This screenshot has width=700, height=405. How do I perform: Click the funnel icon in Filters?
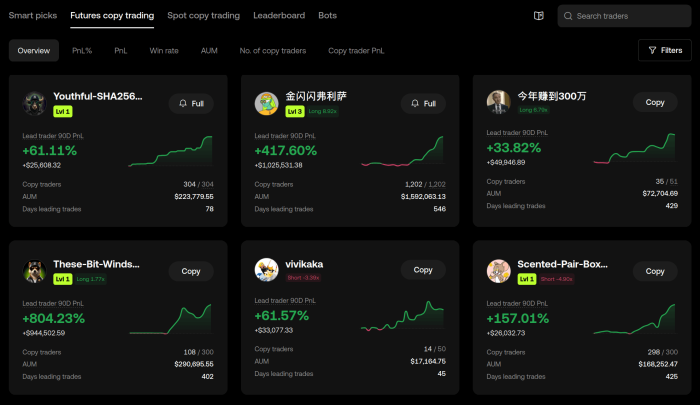click(x=652, y=50)
